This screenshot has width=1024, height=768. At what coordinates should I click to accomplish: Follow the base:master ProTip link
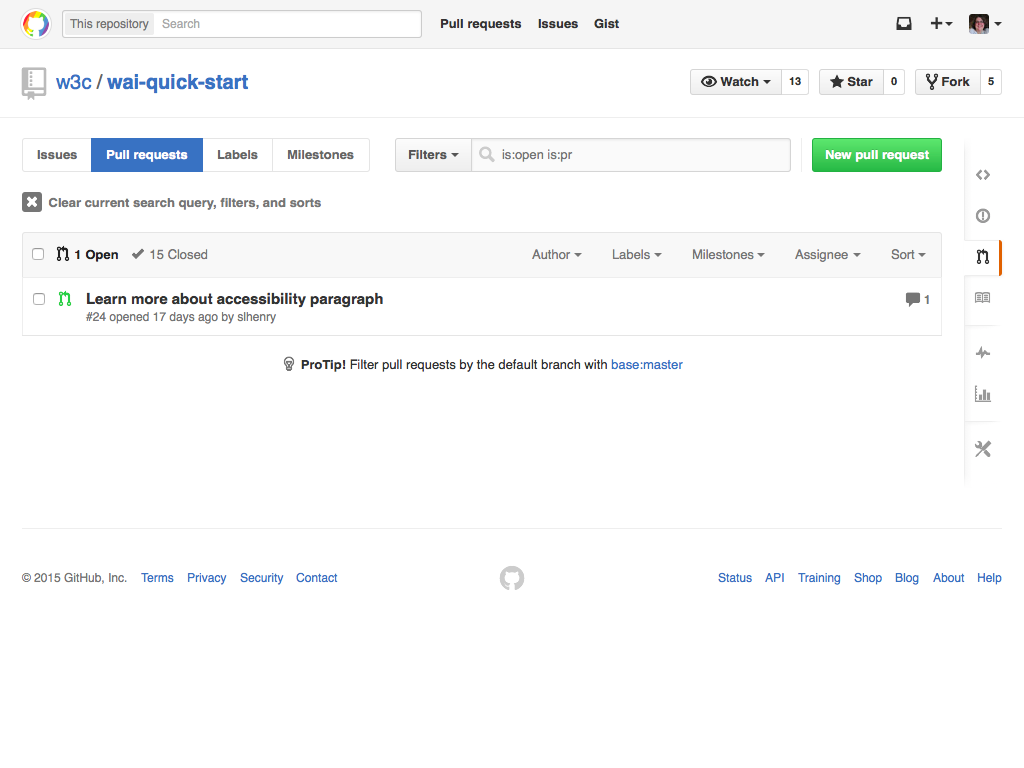click(x=647, y=364)
